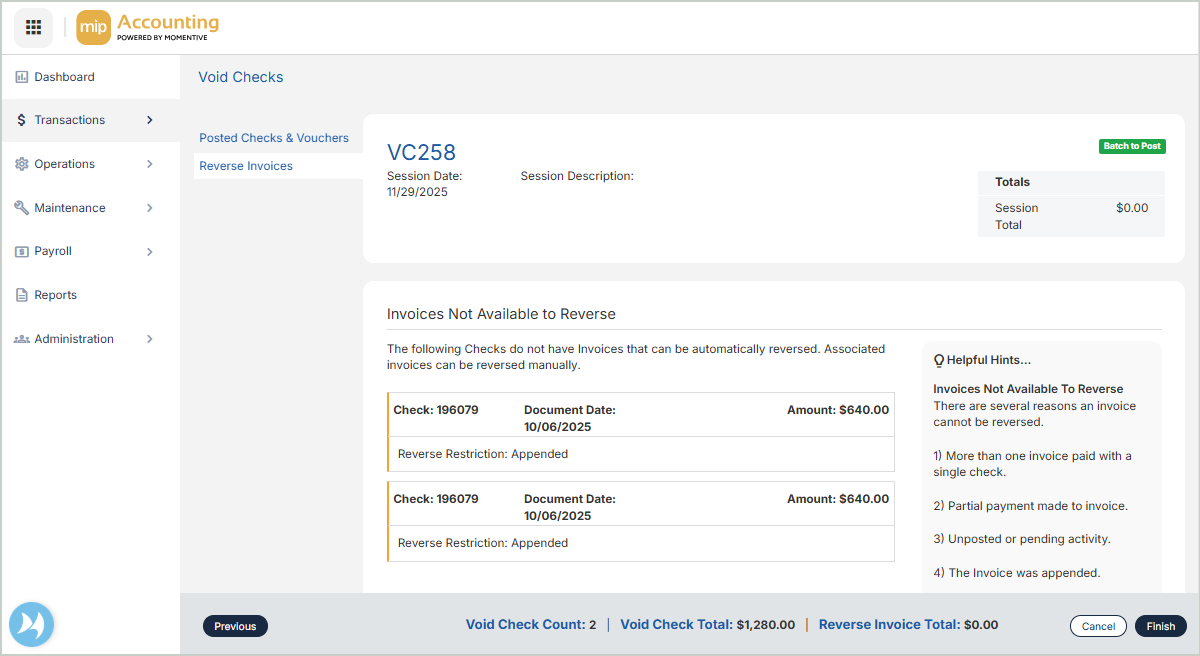Expand the Payroll submenu chevron
This screenshot has height=656, width=1200.
click(x=150, y=252)
